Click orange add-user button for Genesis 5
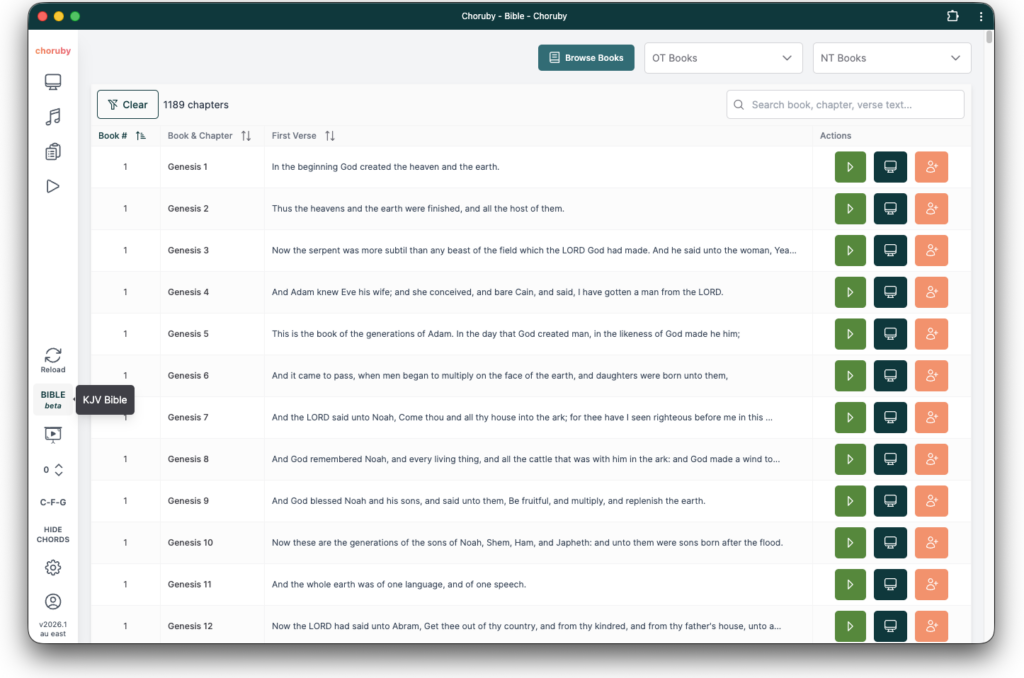The height and width of the screenshot is (678, 1024). [931, 334]
